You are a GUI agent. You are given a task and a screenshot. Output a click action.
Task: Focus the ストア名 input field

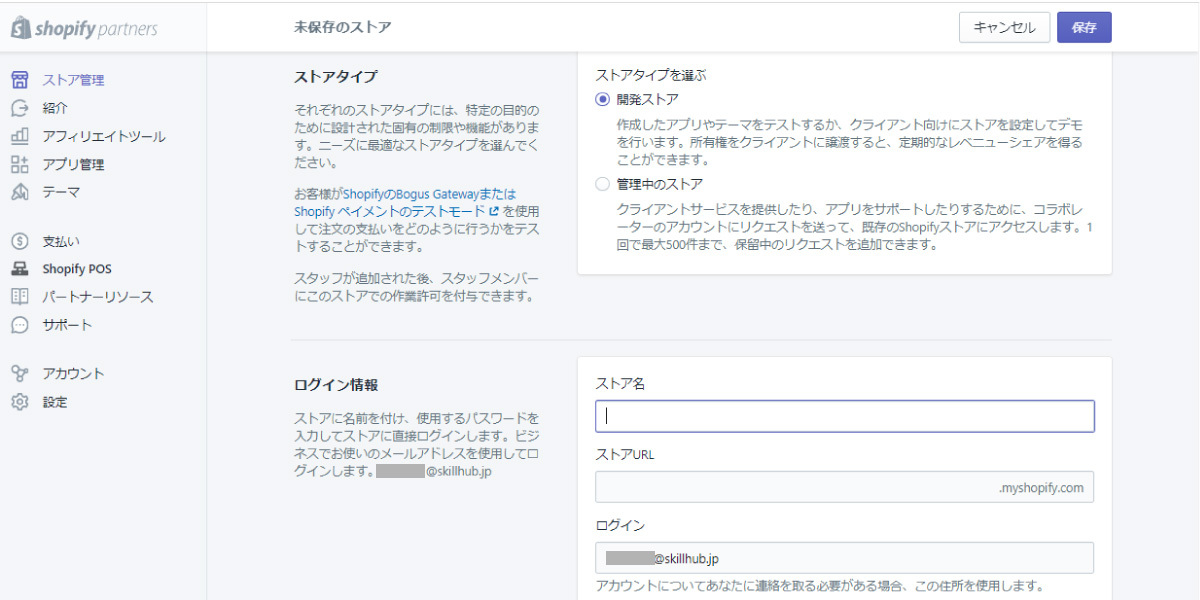tap(844, 416)
